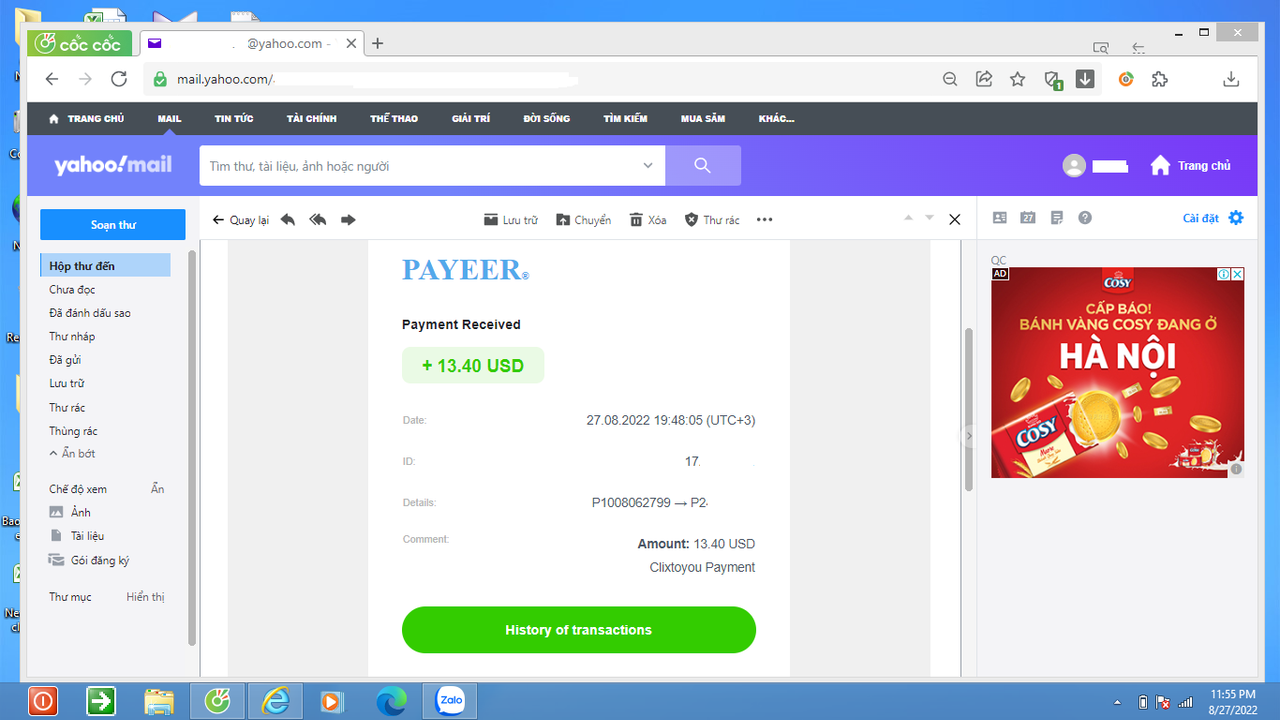Open the extensions puzzle icon
Viewport: 1280px width, 720px height.
1160,79
